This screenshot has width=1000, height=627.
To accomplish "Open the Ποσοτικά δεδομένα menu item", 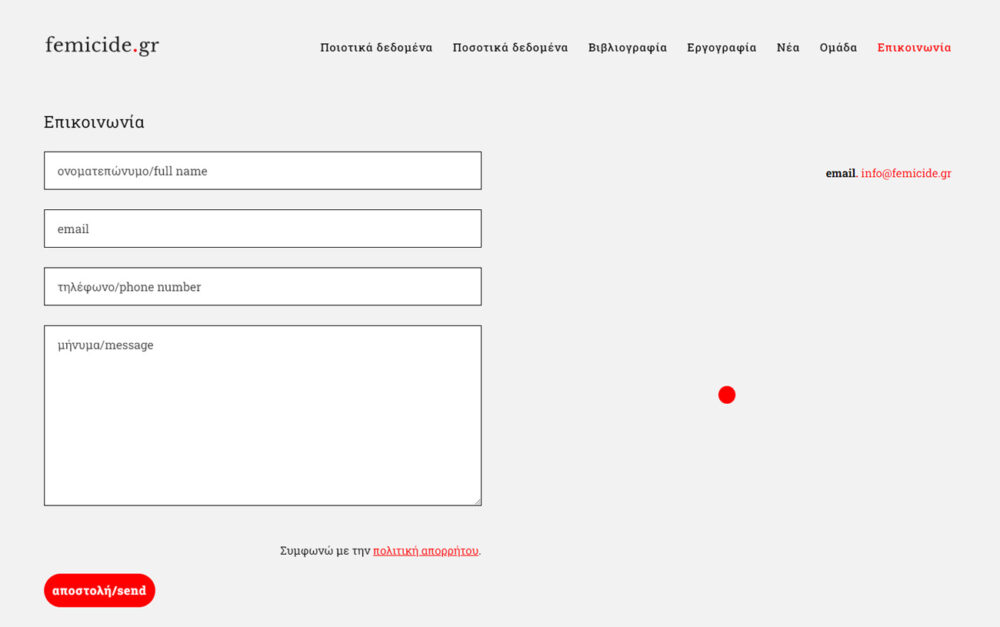I will [x=510, y=48].
